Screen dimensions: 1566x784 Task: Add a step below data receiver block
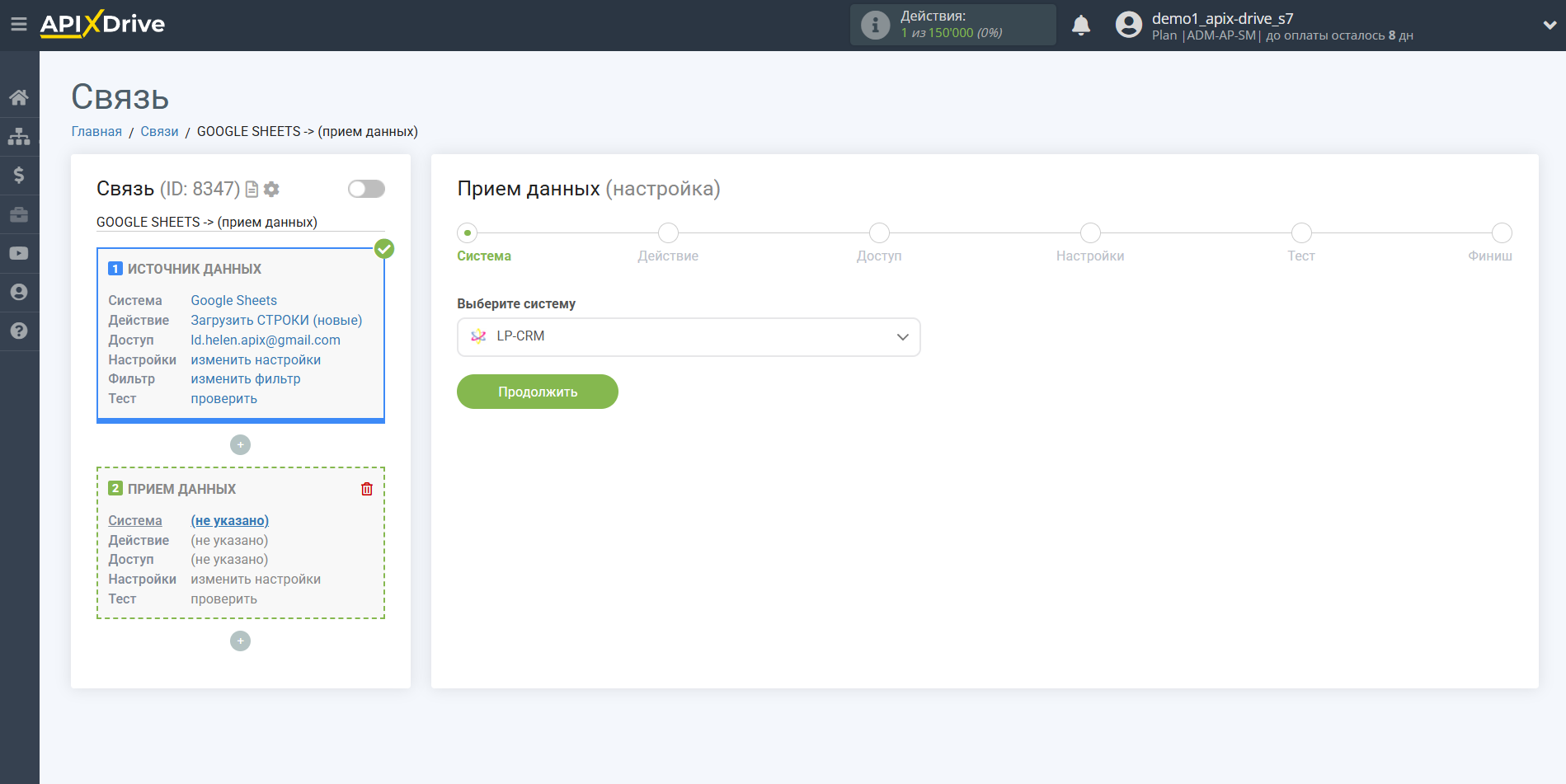click(x=240, y=641)
